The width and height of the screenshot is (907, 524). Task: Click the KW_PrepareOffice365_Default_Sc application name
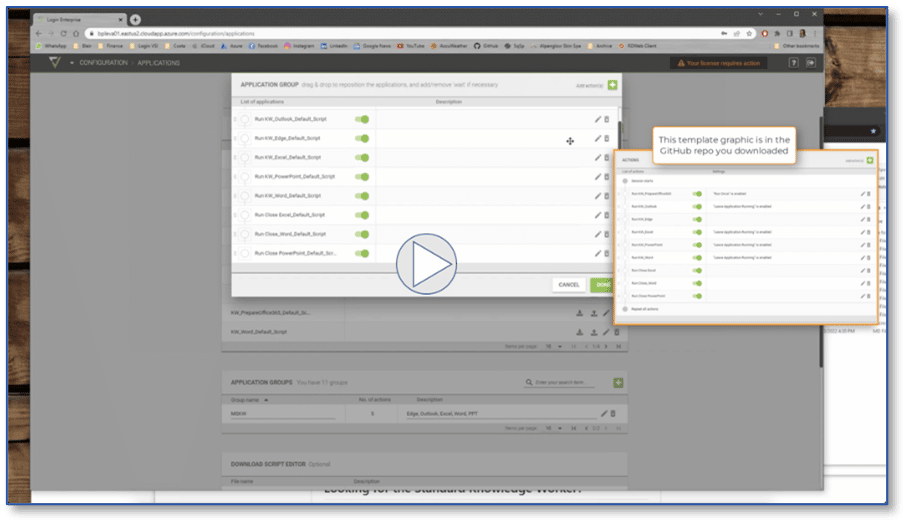270,313
